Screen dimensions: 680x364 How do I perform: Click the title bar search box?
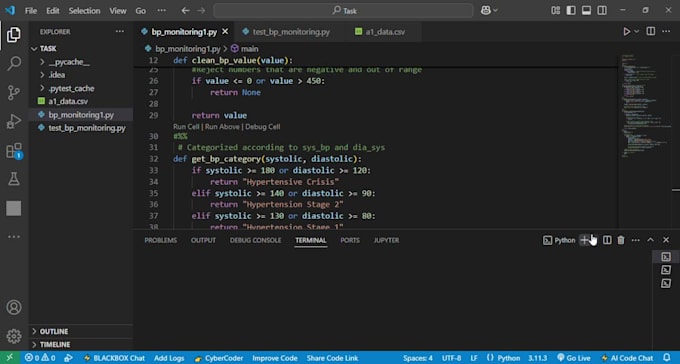tap(343, 10)
